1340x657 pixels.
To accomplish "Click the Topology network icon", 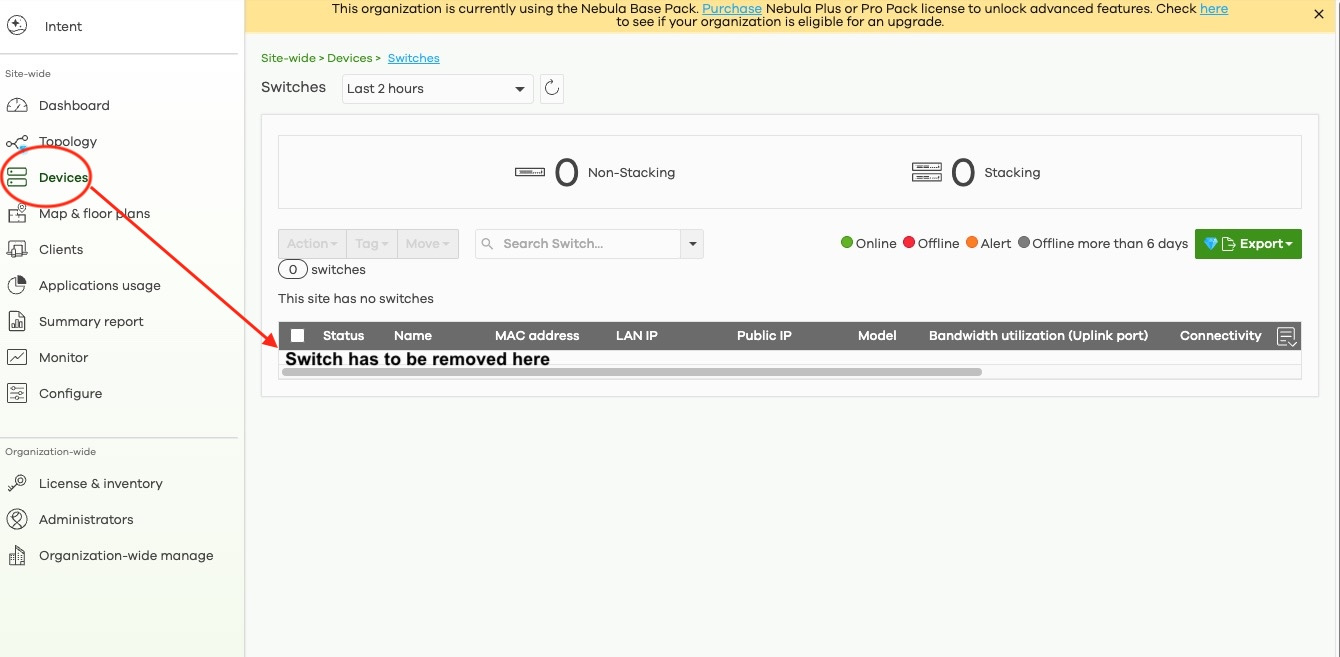I will tap(17, 142).
